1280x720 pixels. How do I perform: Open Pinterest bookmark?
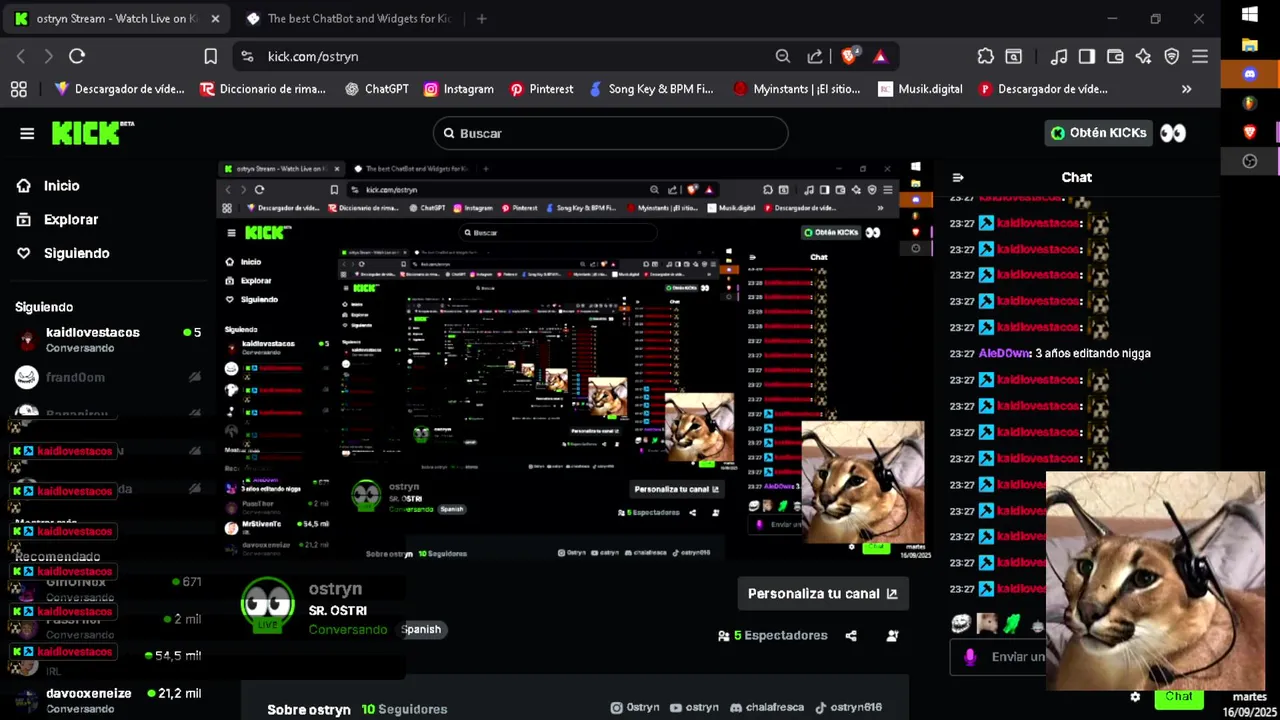tap(541, 89)
